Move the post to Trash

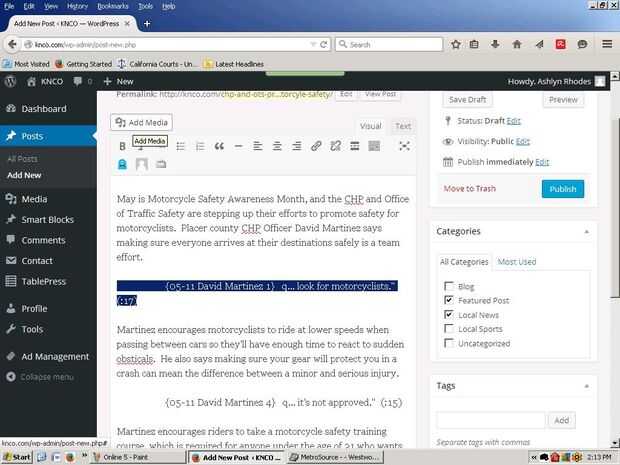click(x=469, y=189)
